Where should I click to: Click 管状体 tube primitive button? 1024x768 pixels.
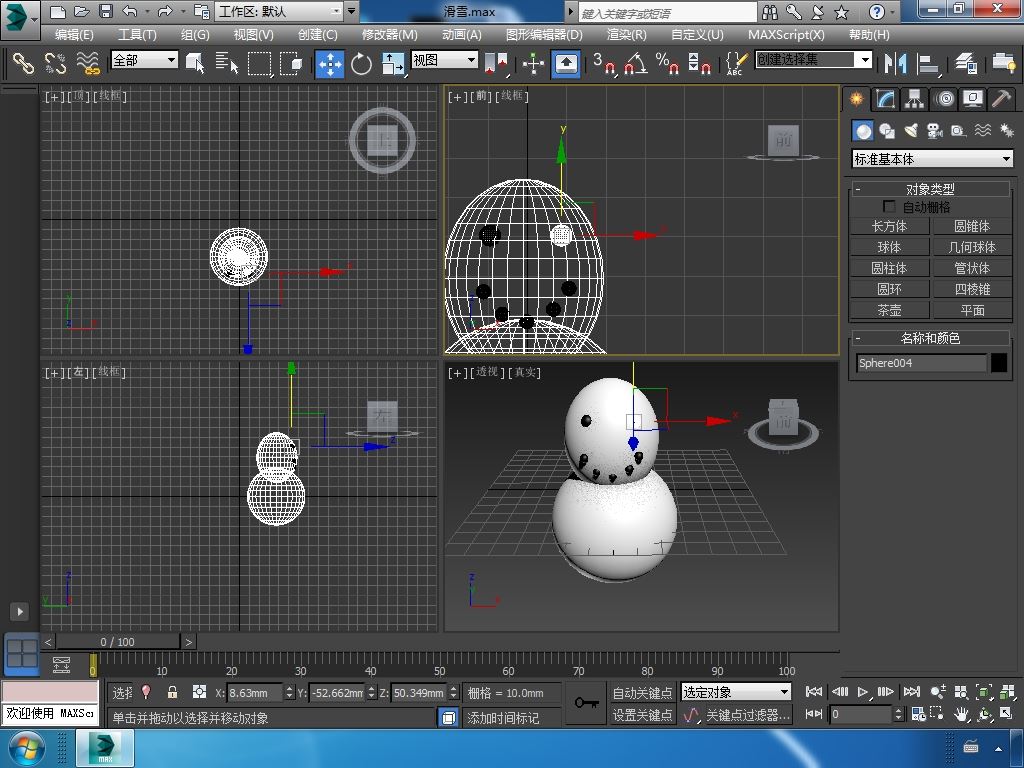click(x=972, y=268)
